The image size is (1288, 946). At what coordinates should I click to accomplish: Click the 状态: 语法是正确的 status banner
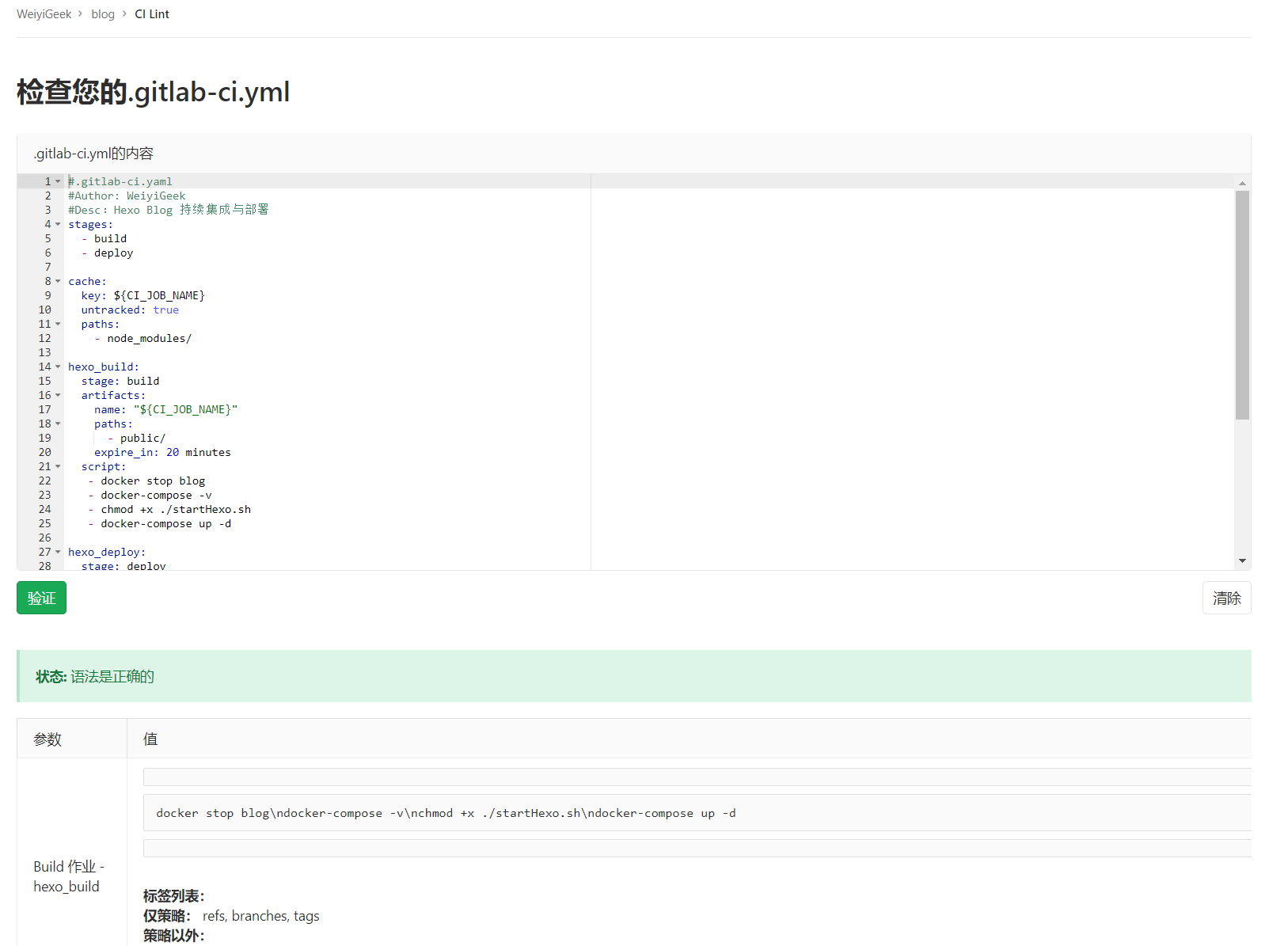(x=634, y=676)
